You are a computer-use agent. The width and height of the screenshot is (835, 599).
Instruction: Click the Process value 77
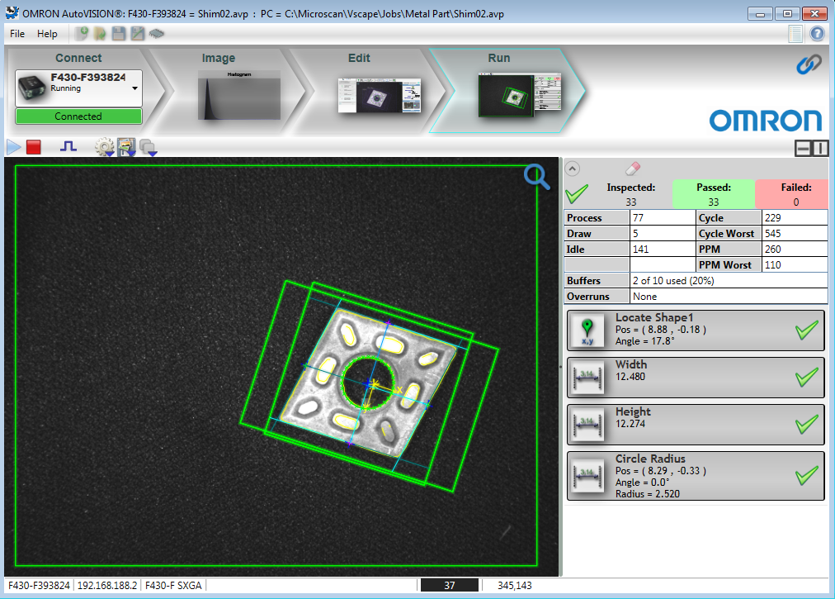pyautogui.click(x=662, y=218)
